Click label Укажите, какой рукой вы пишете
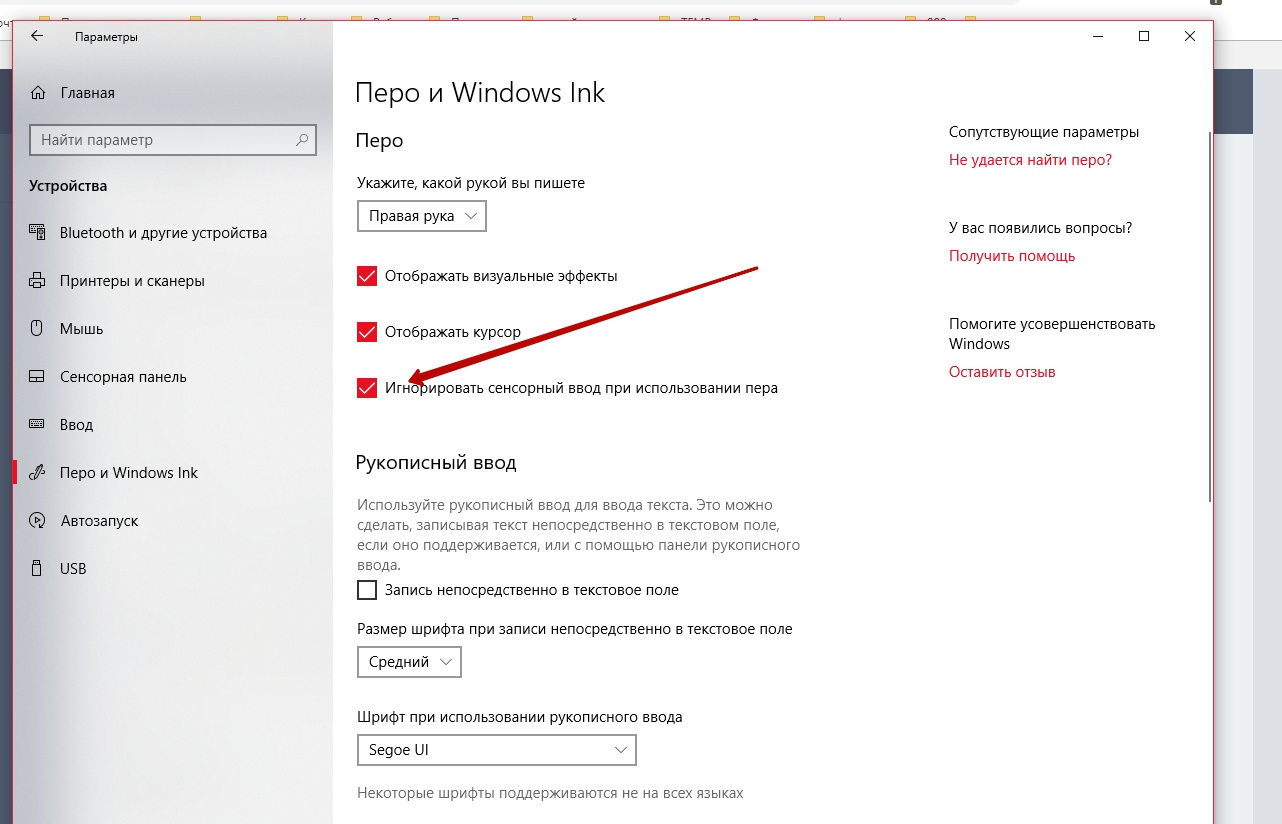 click(471, 183)
